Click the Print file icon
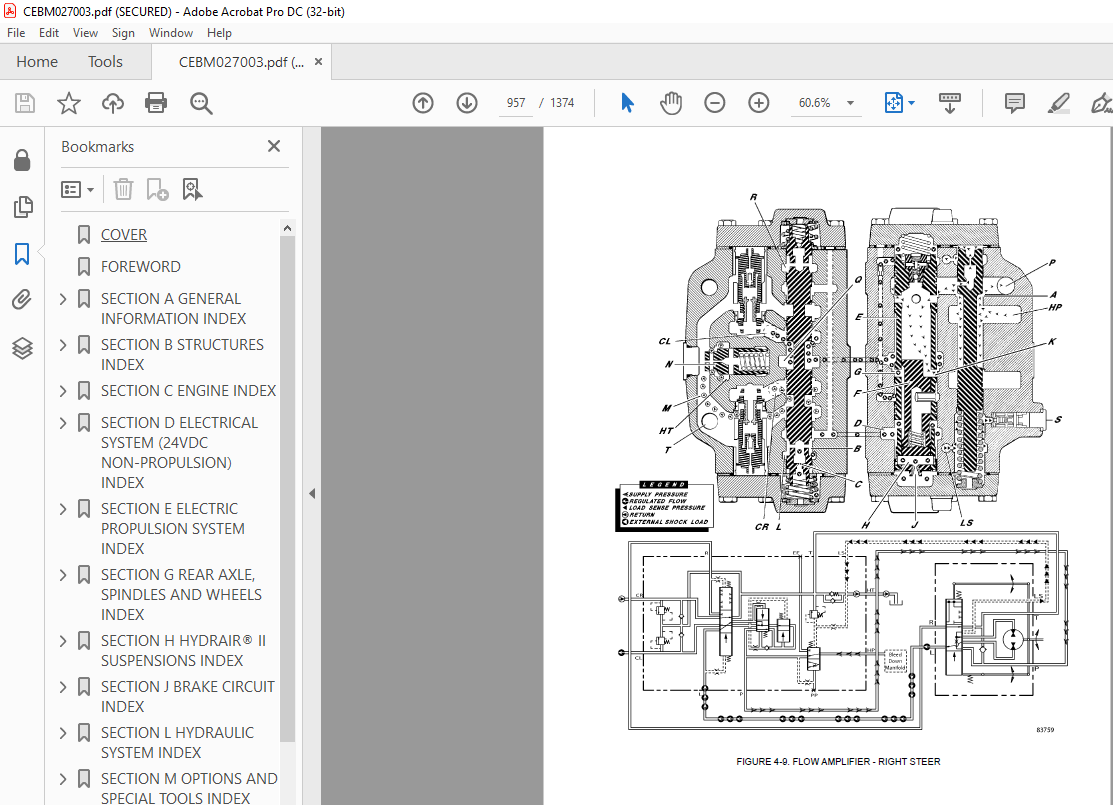1113x805 pixels. [x=156, y=103]
